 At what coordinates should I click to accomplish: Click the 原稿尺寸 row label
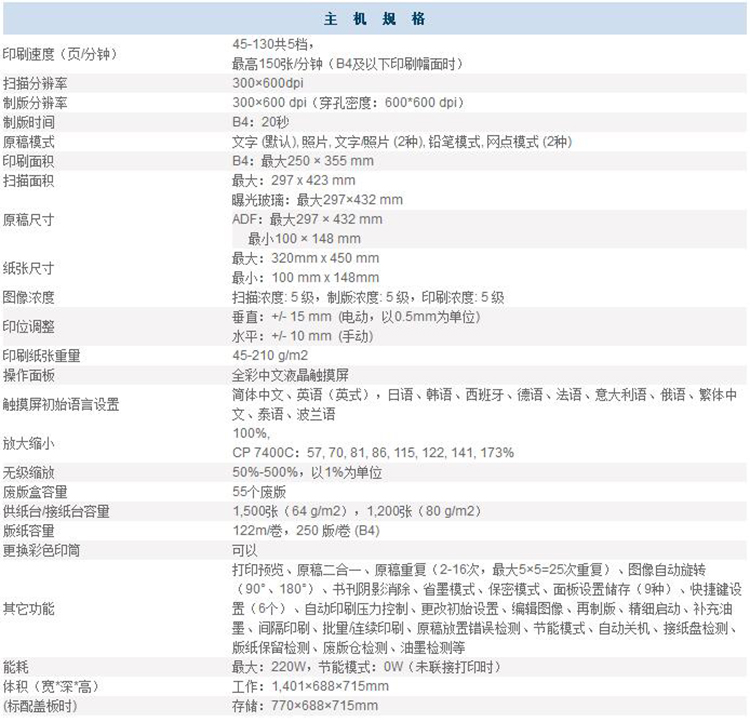point(28,219)
